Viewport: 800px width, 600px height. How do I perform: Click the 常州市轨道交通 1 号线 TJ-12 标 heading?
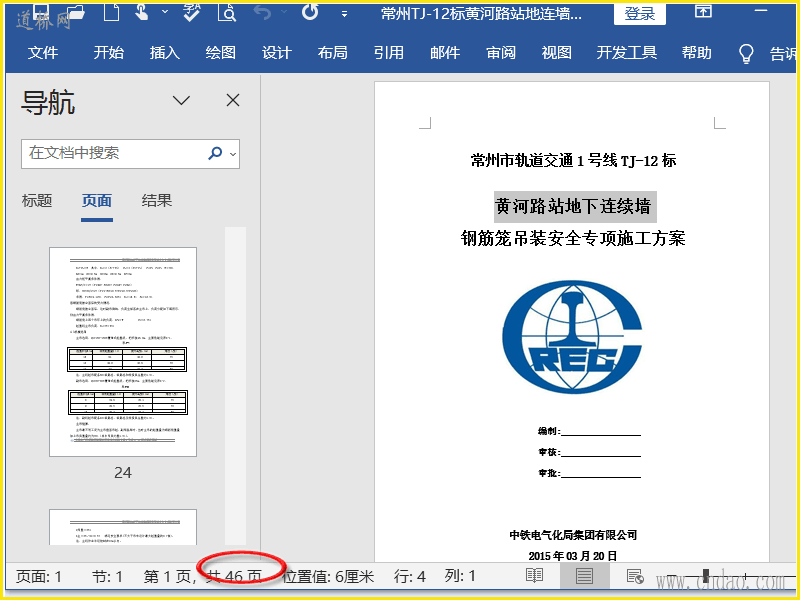click(x=573, y=161)
